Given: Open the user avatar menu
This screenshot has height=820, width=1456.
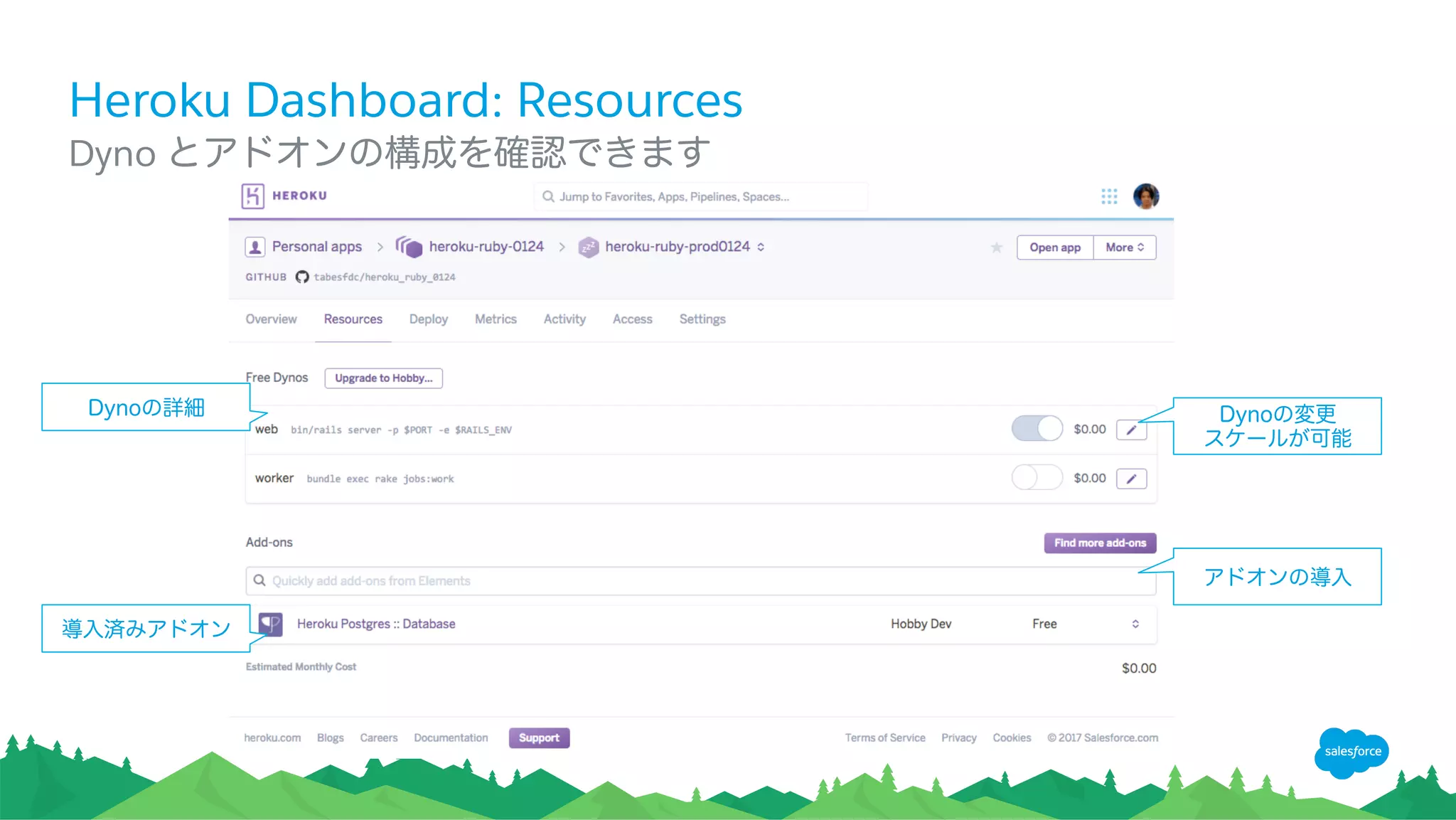Looking at the screenshot, I should click(x=1146, y=196).
